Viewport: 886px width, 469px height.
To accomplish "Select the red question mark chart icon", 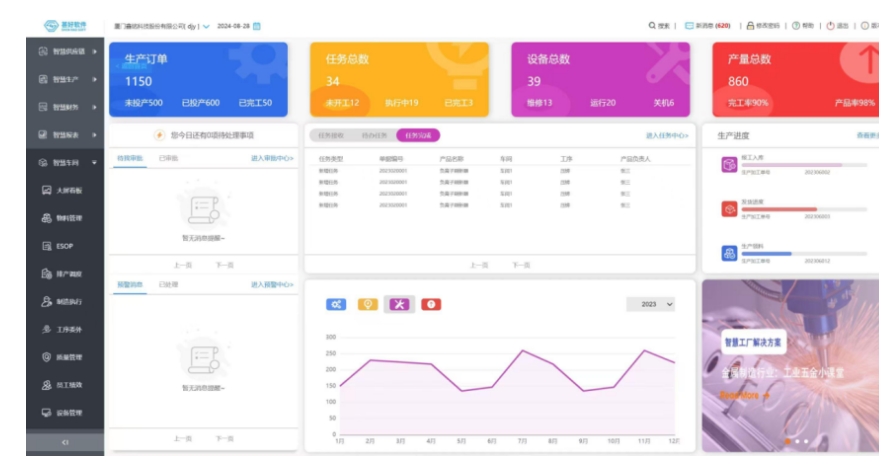I will [x=431, y=304].
